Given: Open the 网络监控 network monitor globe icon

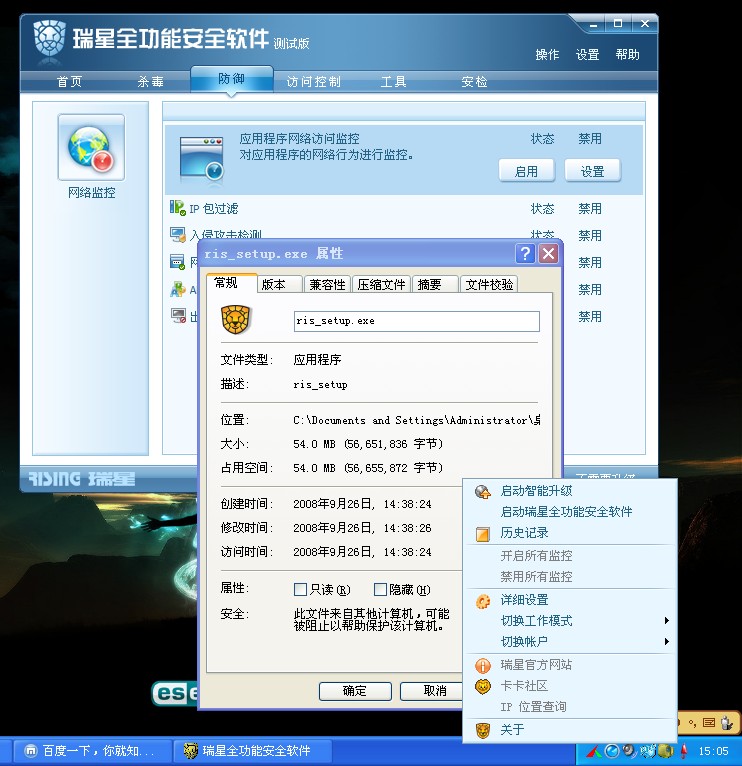Looking at the screenshot, I should (91, 147).
